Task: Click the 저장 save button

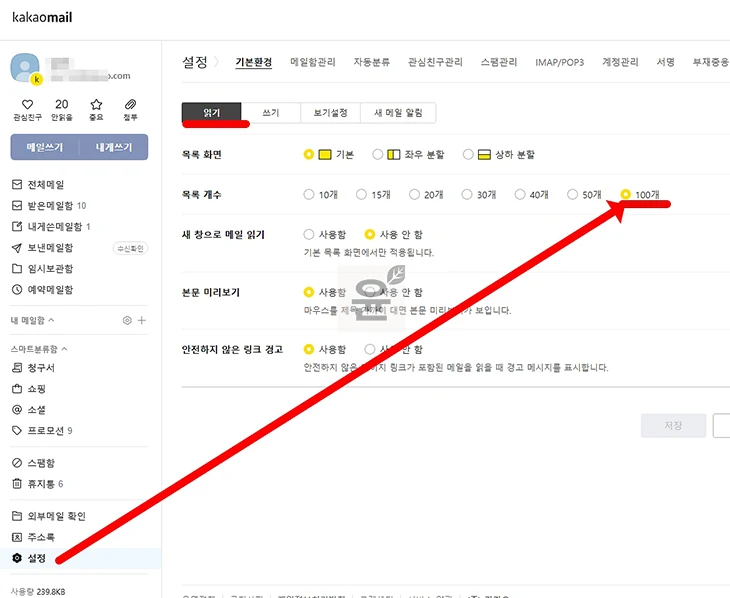Action: [x=673, y=425]
